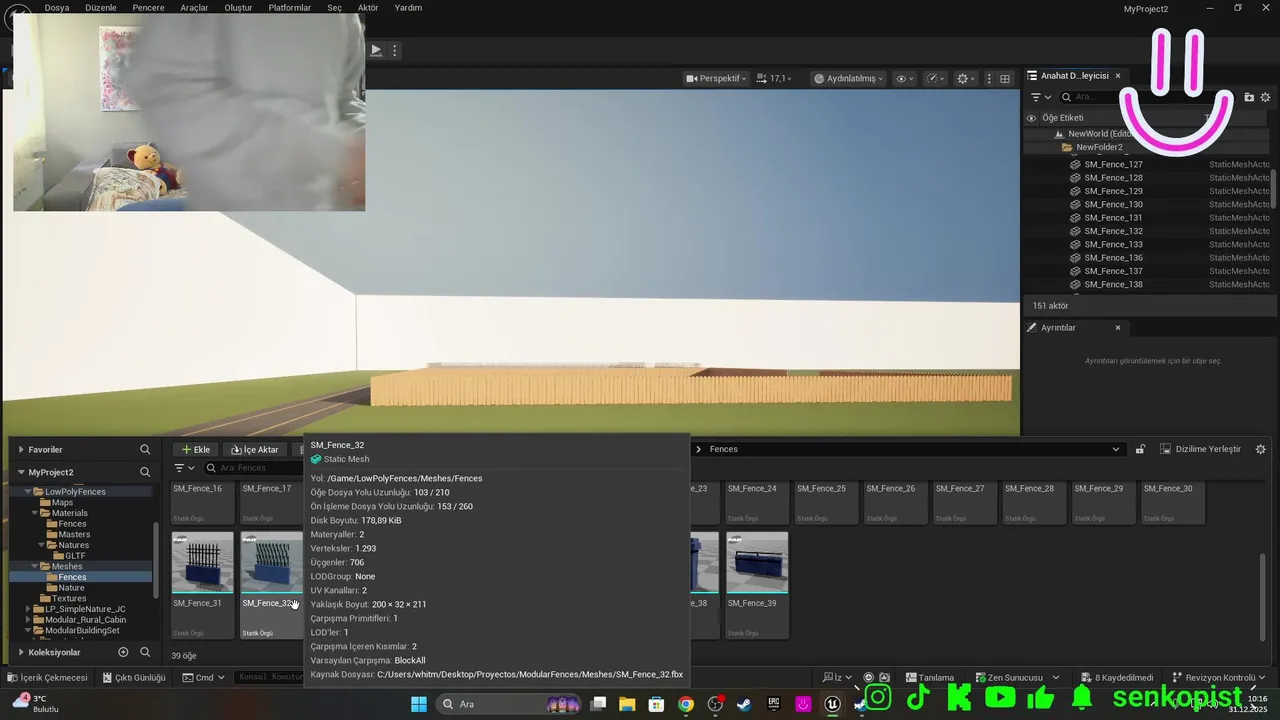This screenshot has height=720, width=1280.
Task: Open content browser filter dropdown
Action: coord(185,468)
